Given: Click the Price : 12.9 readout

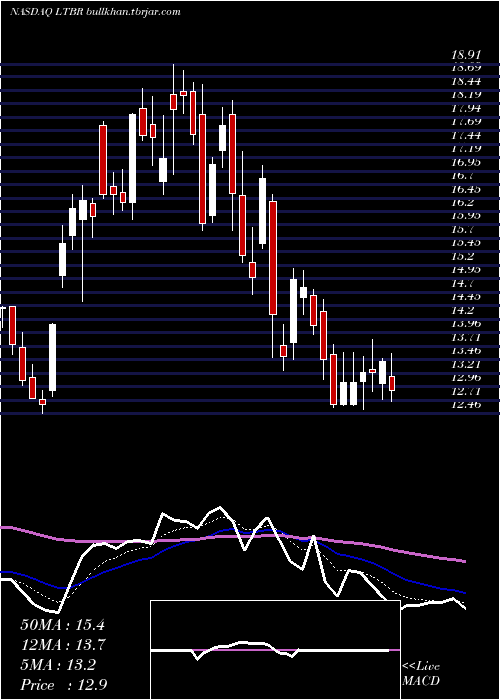Looking at the screenshot, I should coord(63,685).
